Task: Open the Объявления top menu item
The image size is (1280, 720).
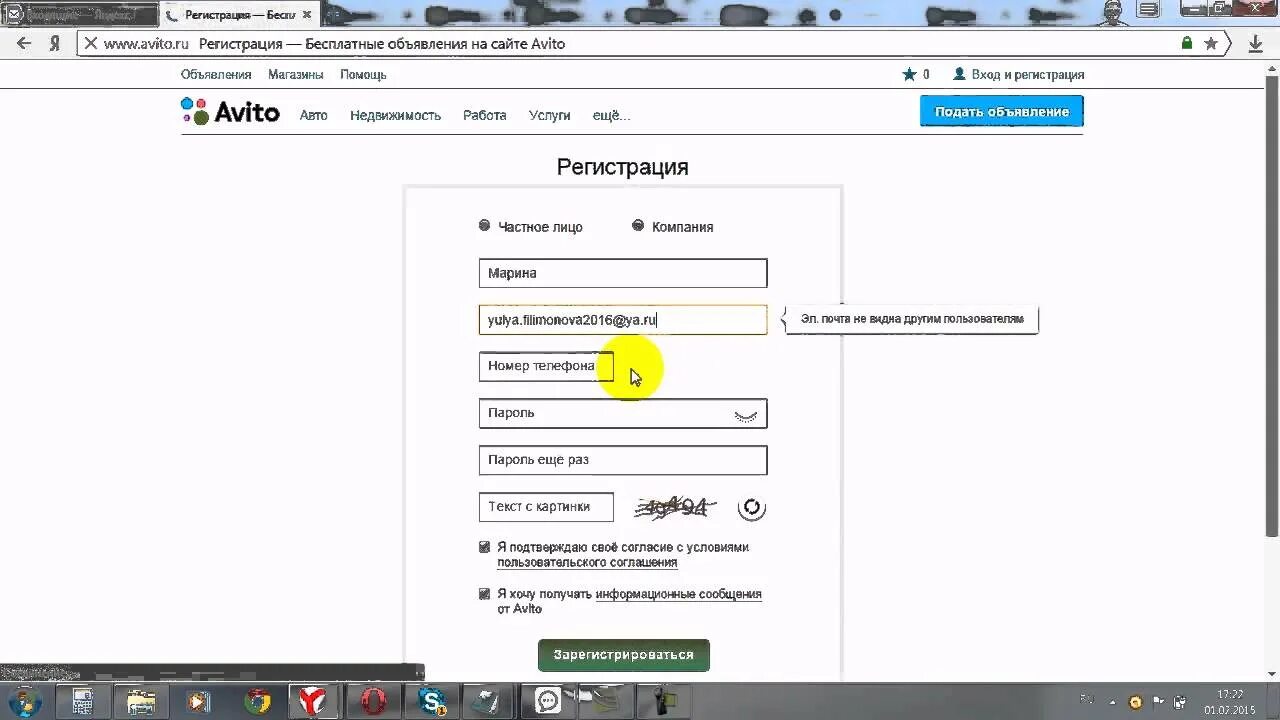Action: [x=216, y=75]
